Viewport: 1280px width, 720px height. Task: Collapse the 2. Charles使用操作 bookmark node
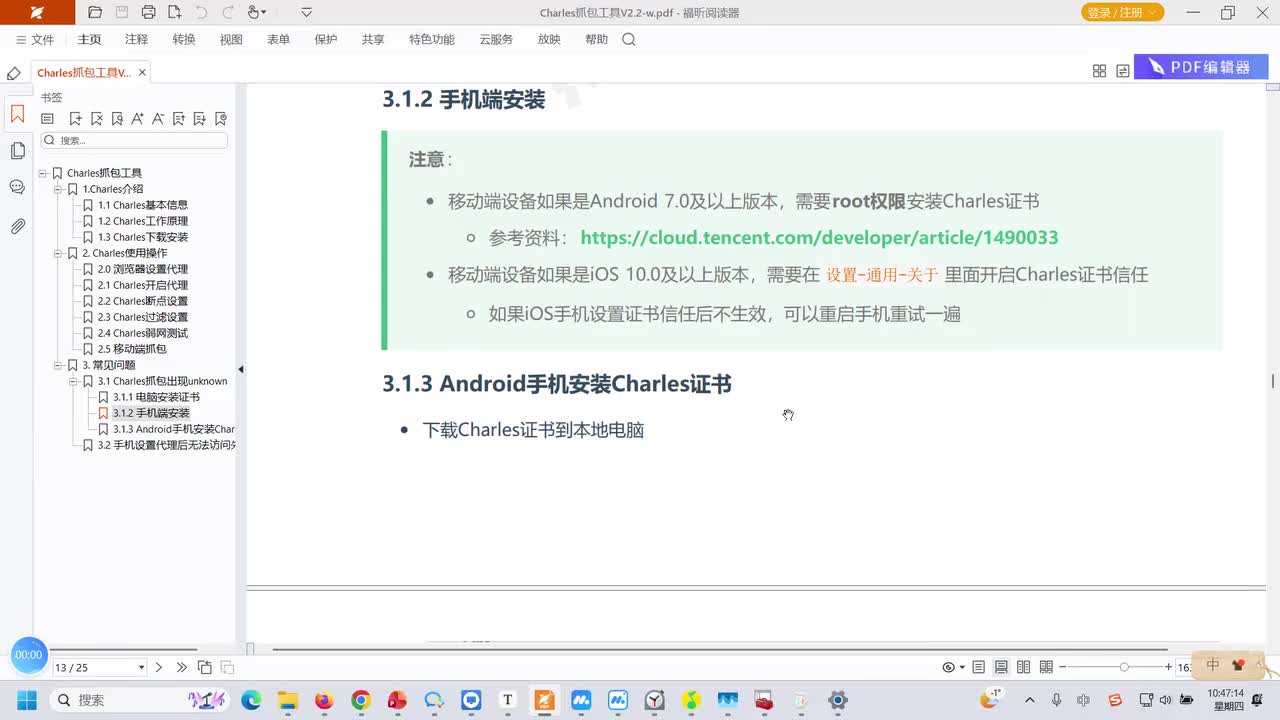[x=58, y=253]
